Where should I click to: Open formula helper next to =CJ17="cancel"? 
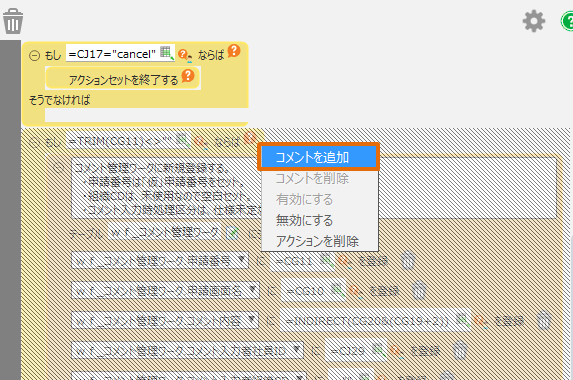(x=185, y=56)
